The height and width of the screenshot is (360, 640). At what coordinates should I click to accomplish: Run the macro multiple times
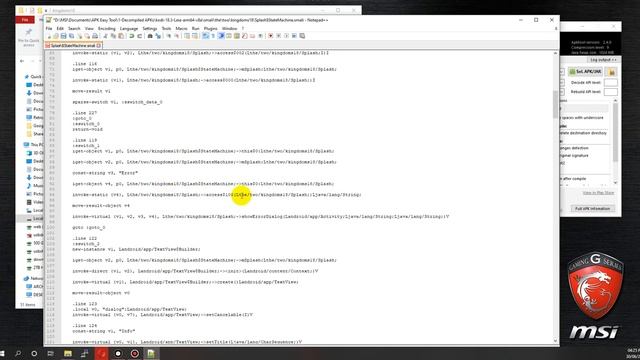click(295, 36)
